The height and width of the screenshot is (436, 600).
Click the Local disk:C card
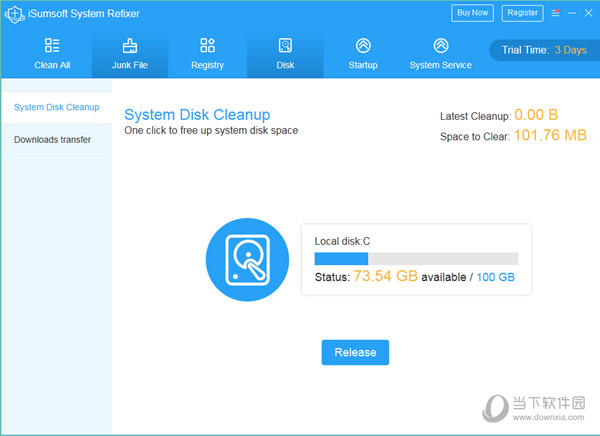(x=416, y=260)
